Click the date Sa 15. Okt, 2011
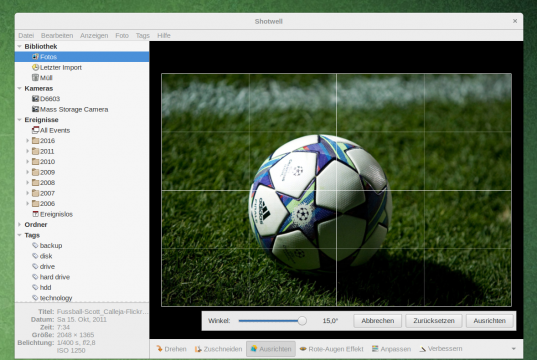This screenshot has height=360, width=537. pos(82,320)
